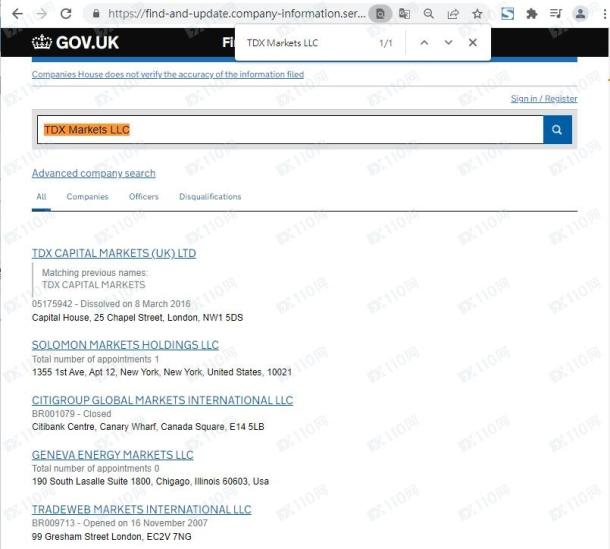Open GENEVA ENERGY MARKETS LLC result
The image size is (610, 549).
(112, 455)
